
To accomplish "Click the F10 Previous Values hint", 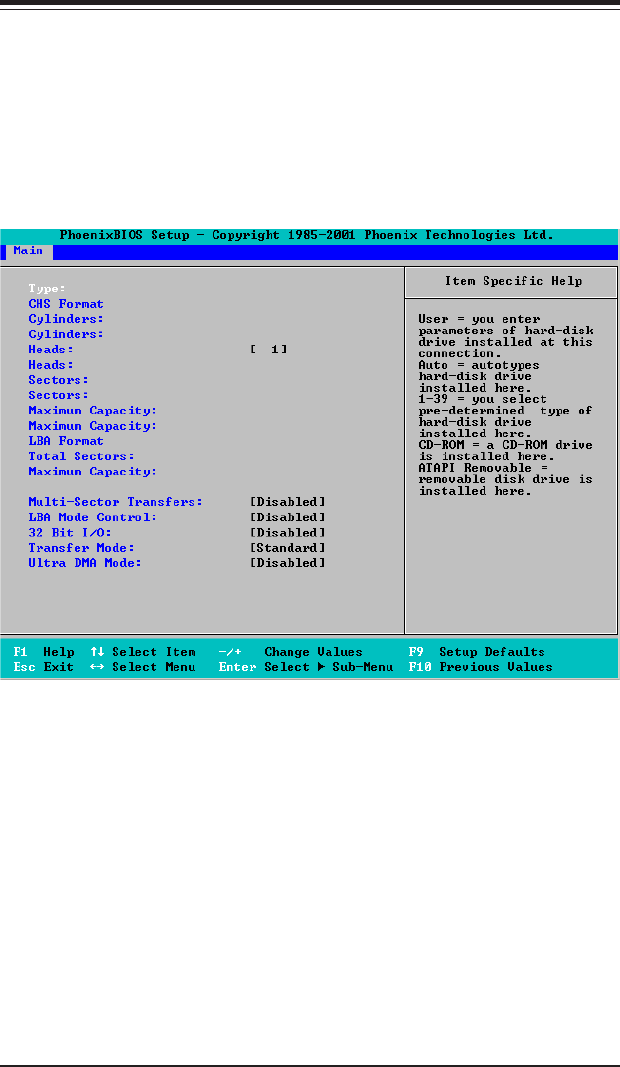I will pos(480,668).
